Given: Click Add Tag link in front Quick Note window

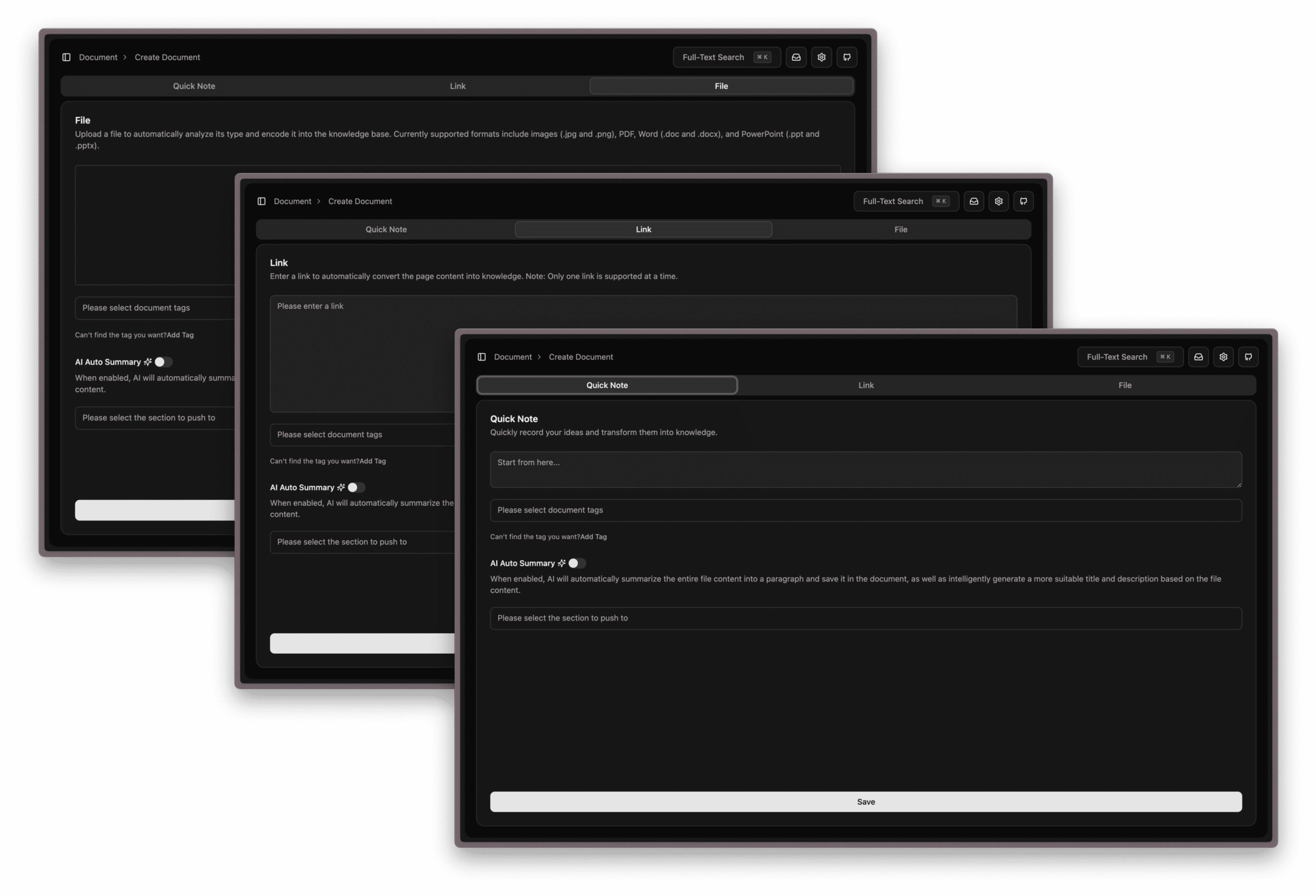Looking at the screenshot, I should [x=593, y=536].
